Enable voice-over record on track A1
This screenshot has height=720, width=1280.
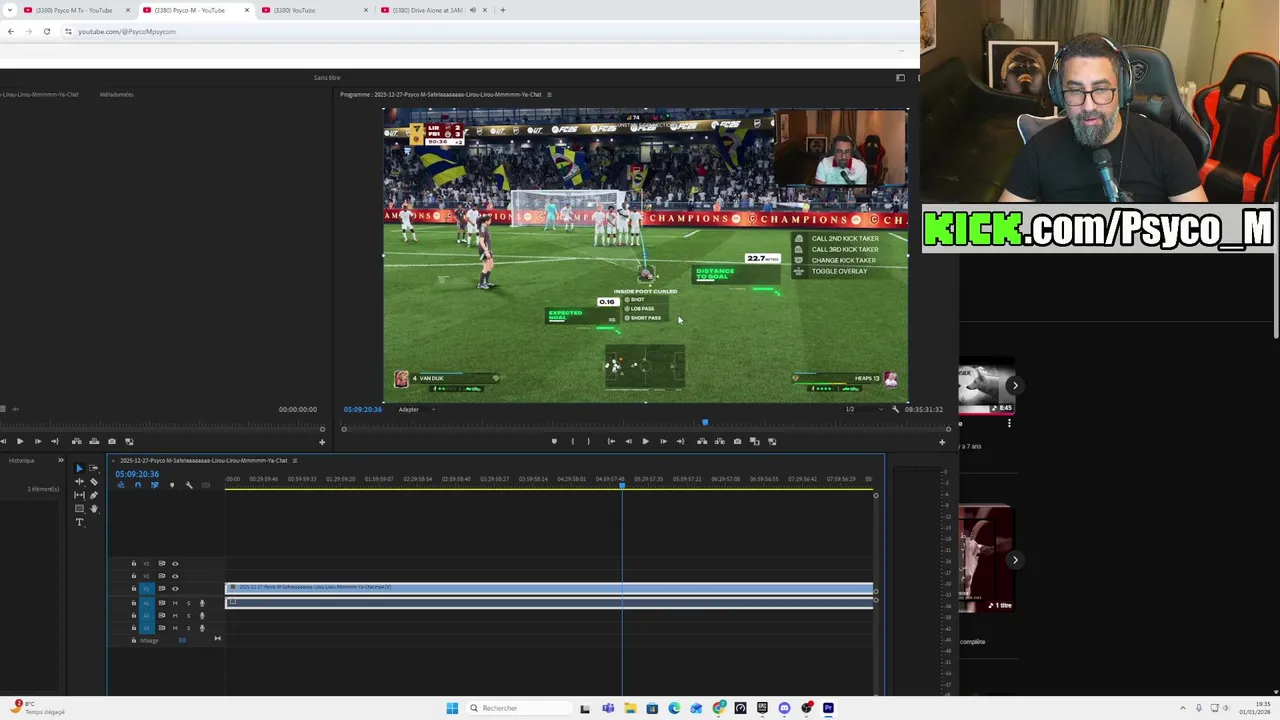point(202,603)
